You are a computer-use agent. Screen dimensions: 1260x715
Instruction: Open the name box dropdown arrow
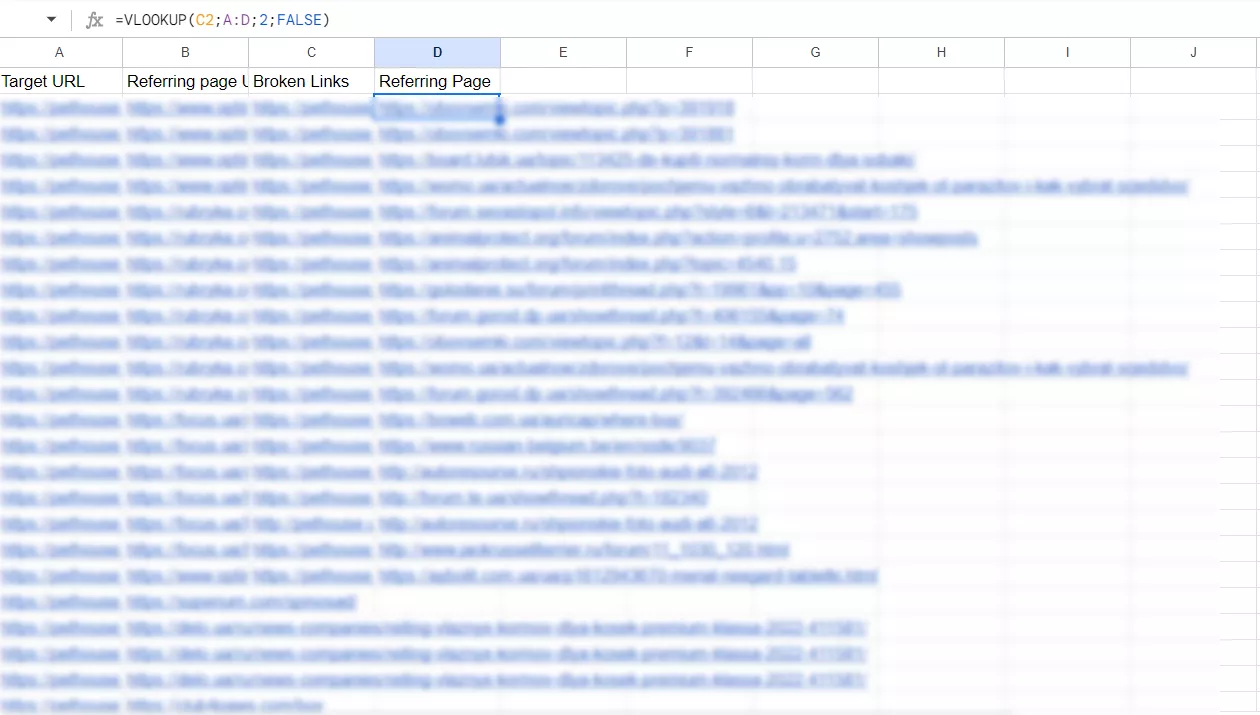click(51, 20)
